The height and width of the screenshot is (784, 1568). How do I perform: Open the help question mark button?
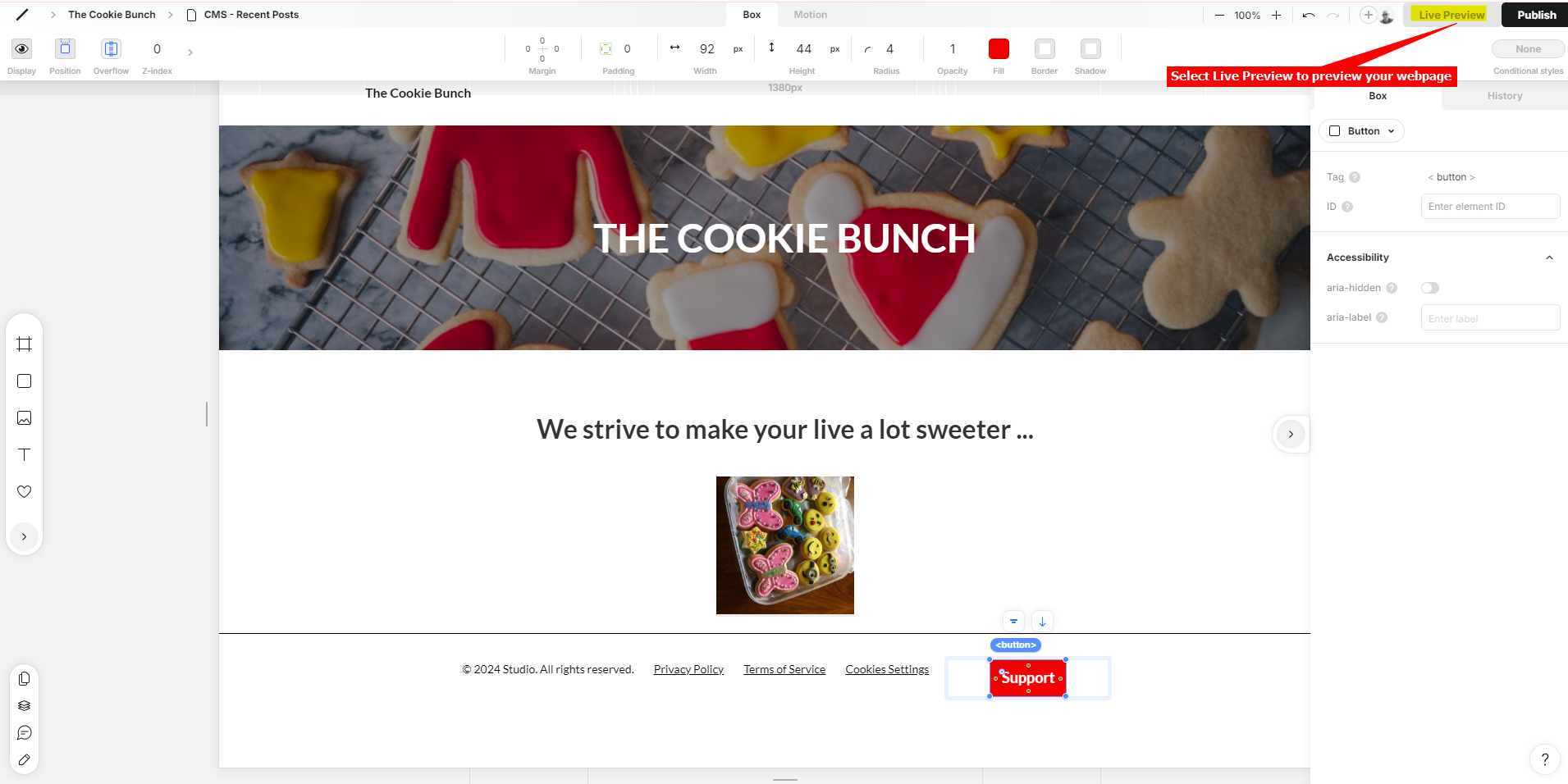[1545, 759]
